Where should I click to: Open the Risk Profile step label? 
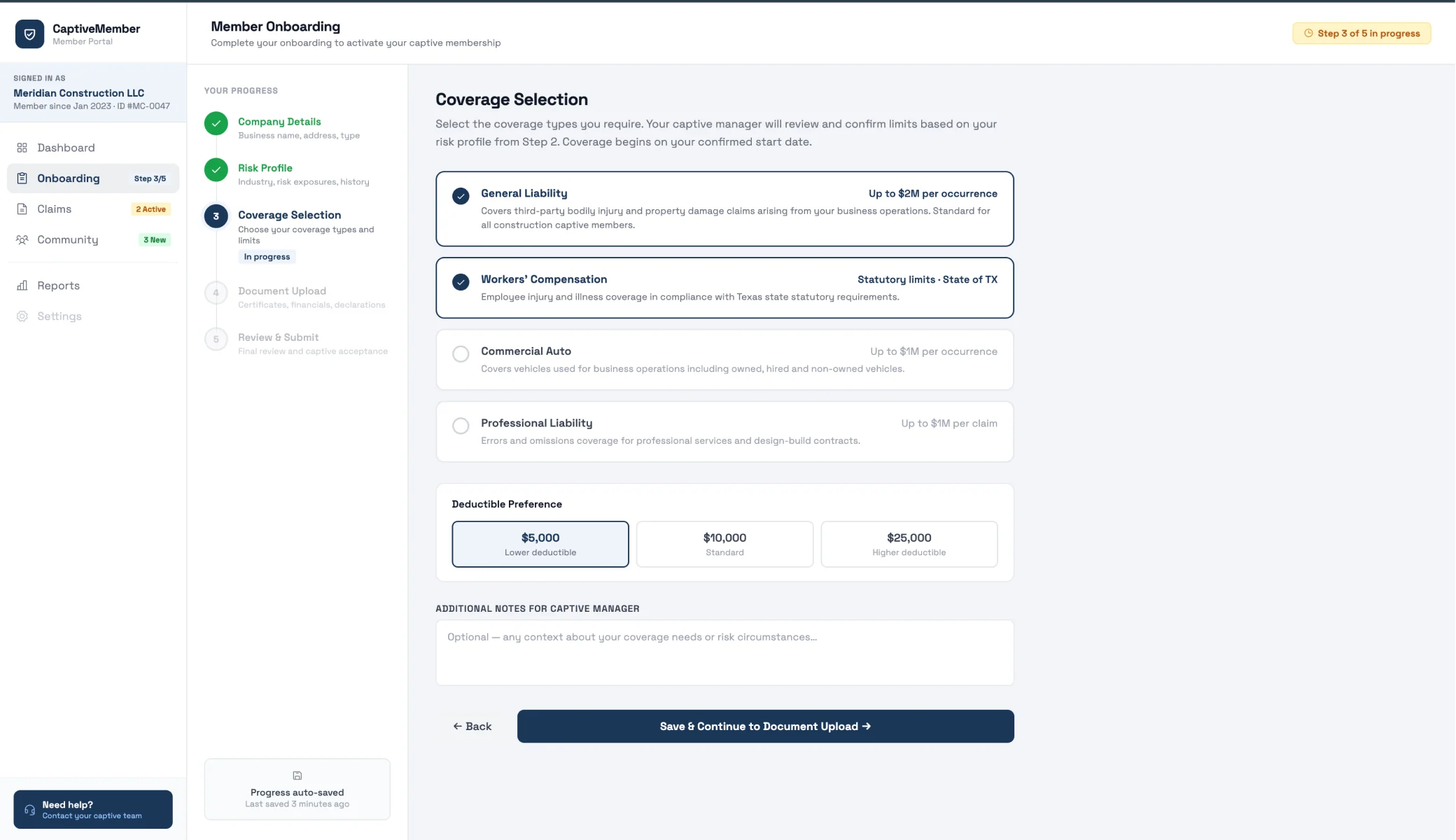(265, 168)
